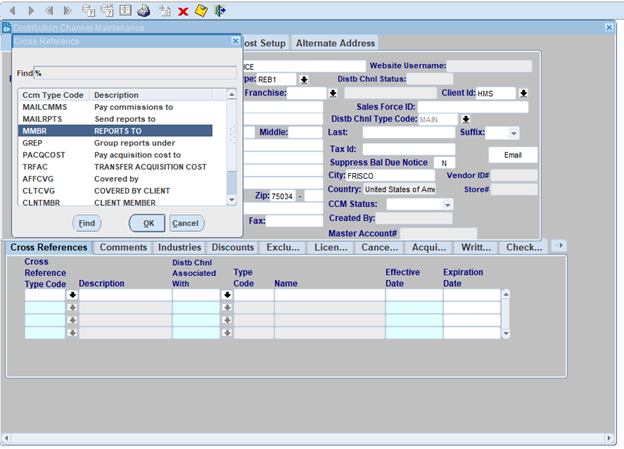Viewport: 624px width, 449px height.
Task: Click the Find text input field
Action: coord(136,73)
